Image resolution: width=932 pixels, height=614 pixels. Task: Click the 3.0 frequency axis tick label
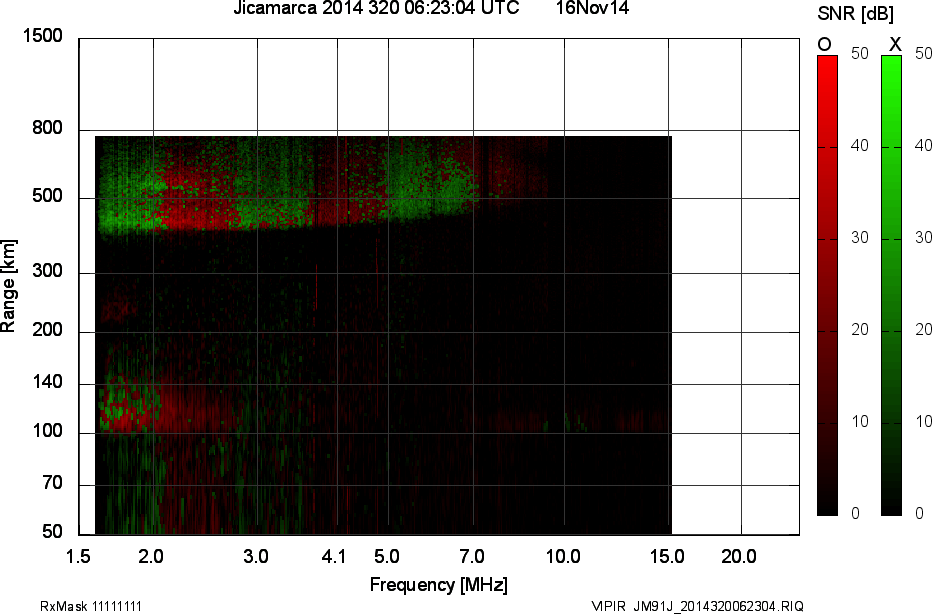point(256,557)
